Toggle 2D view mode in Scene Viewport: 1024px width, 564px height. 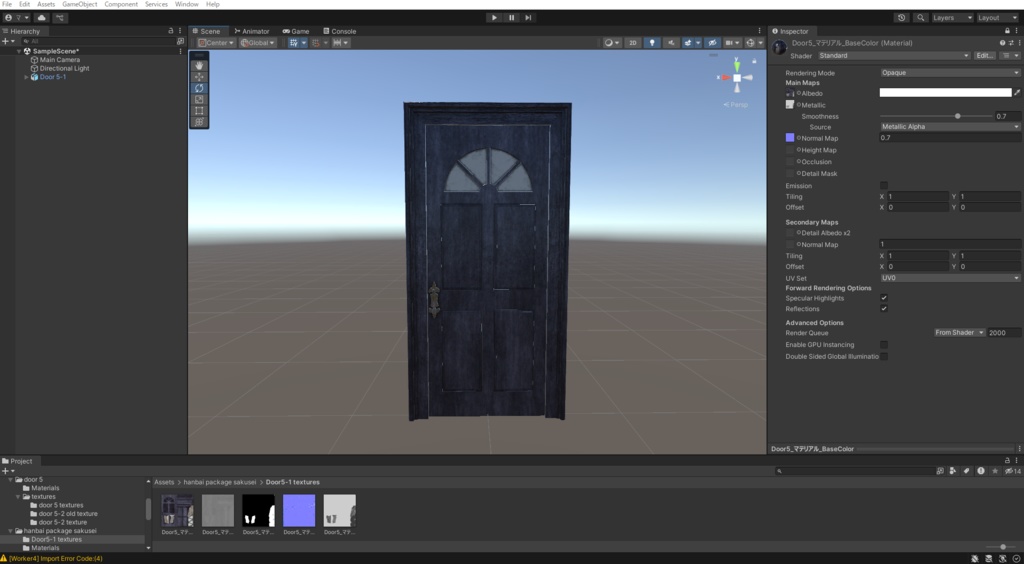point(632,42)
